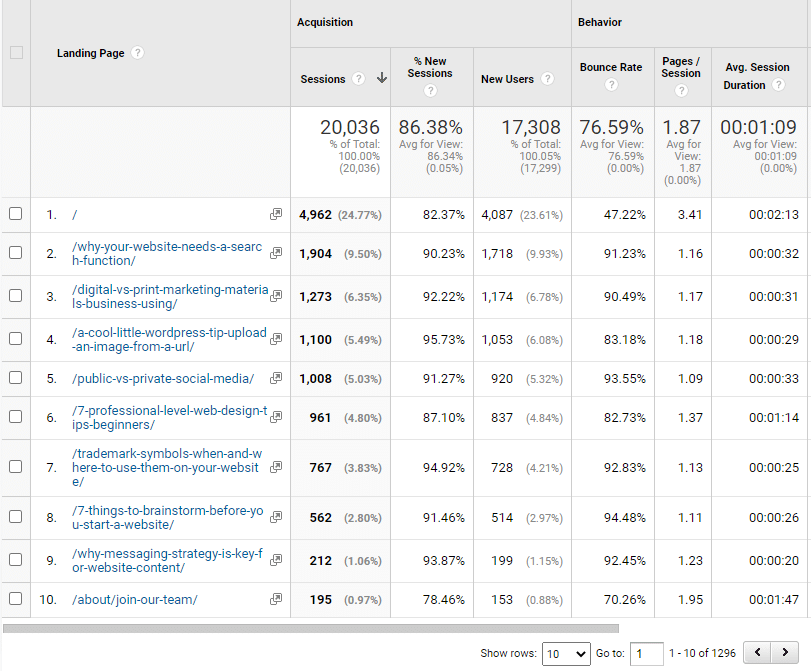Click help icon beside New Users header

click(x=547, y=79)
